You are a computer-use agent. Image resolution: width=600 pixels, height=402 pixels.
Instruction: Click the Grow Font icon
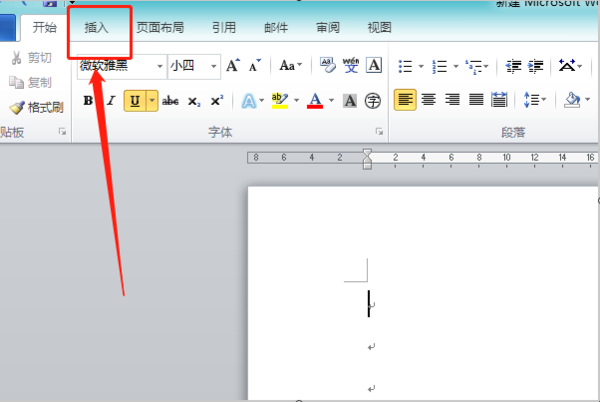click(233, 65)
